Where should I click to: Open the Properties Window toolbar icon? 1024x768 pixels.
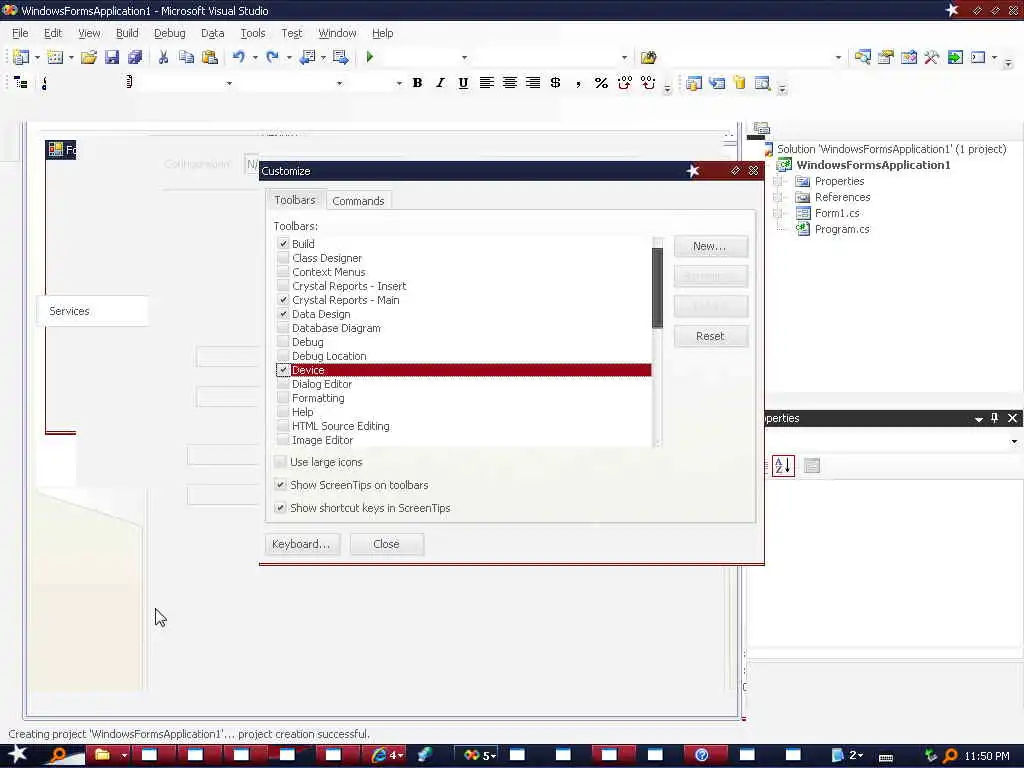click(886, 57)
